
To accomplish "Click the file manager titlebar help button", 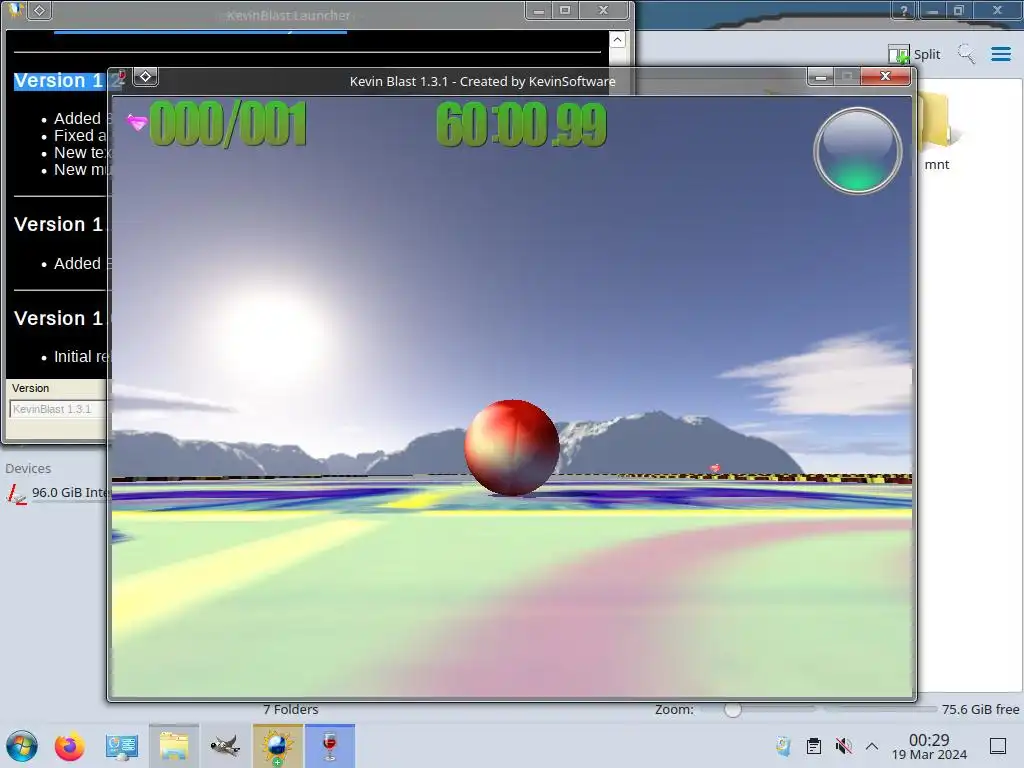I will [x=904, y=10].
